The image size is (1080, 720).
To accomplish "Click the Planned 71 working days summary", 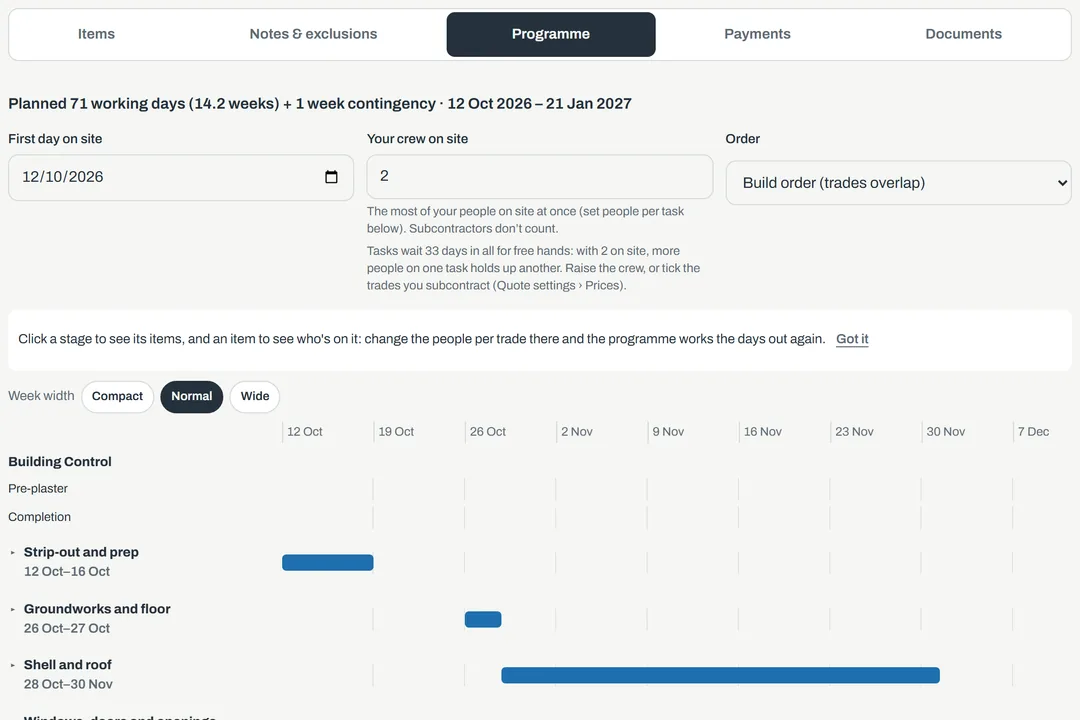I will pos(320,103).
